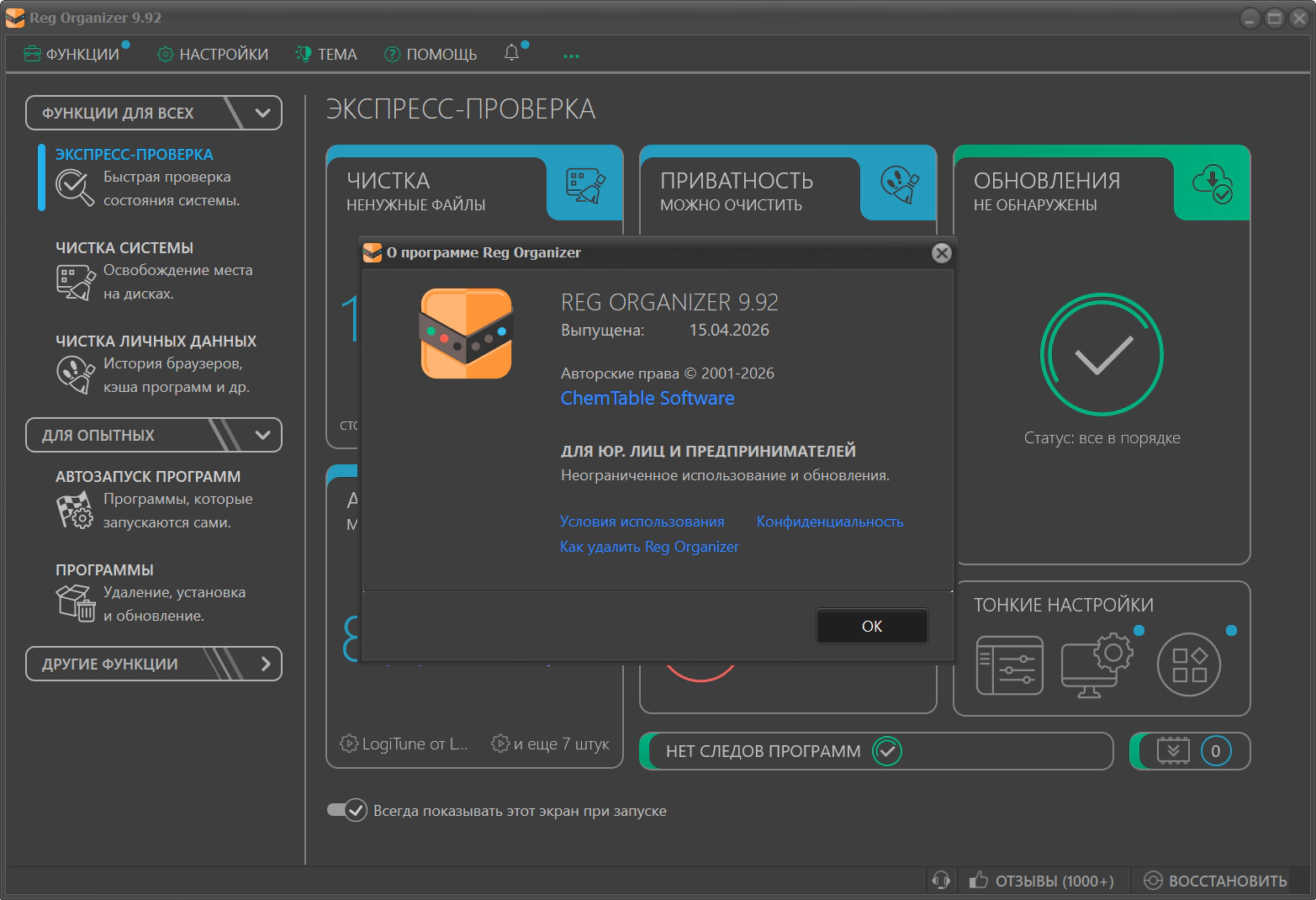Open the Условия использования link
The width and height of the screenshot is (1316, 900).
(642, 521)
